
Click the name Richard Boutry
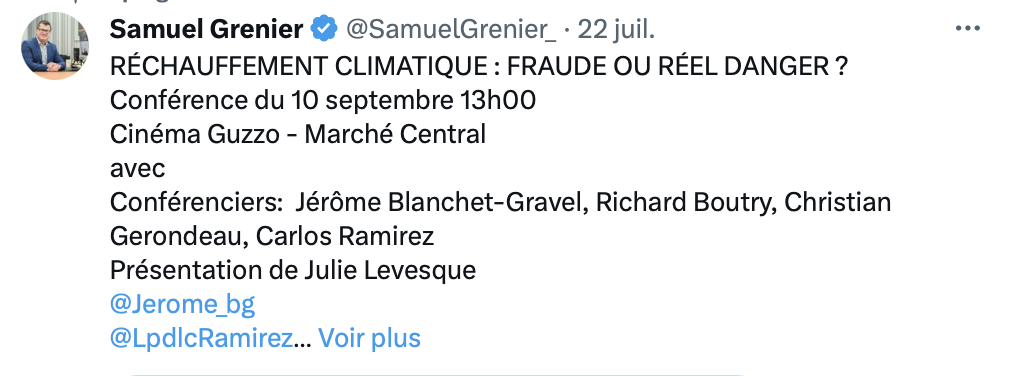pyautogui.click(x=681, y=203)
